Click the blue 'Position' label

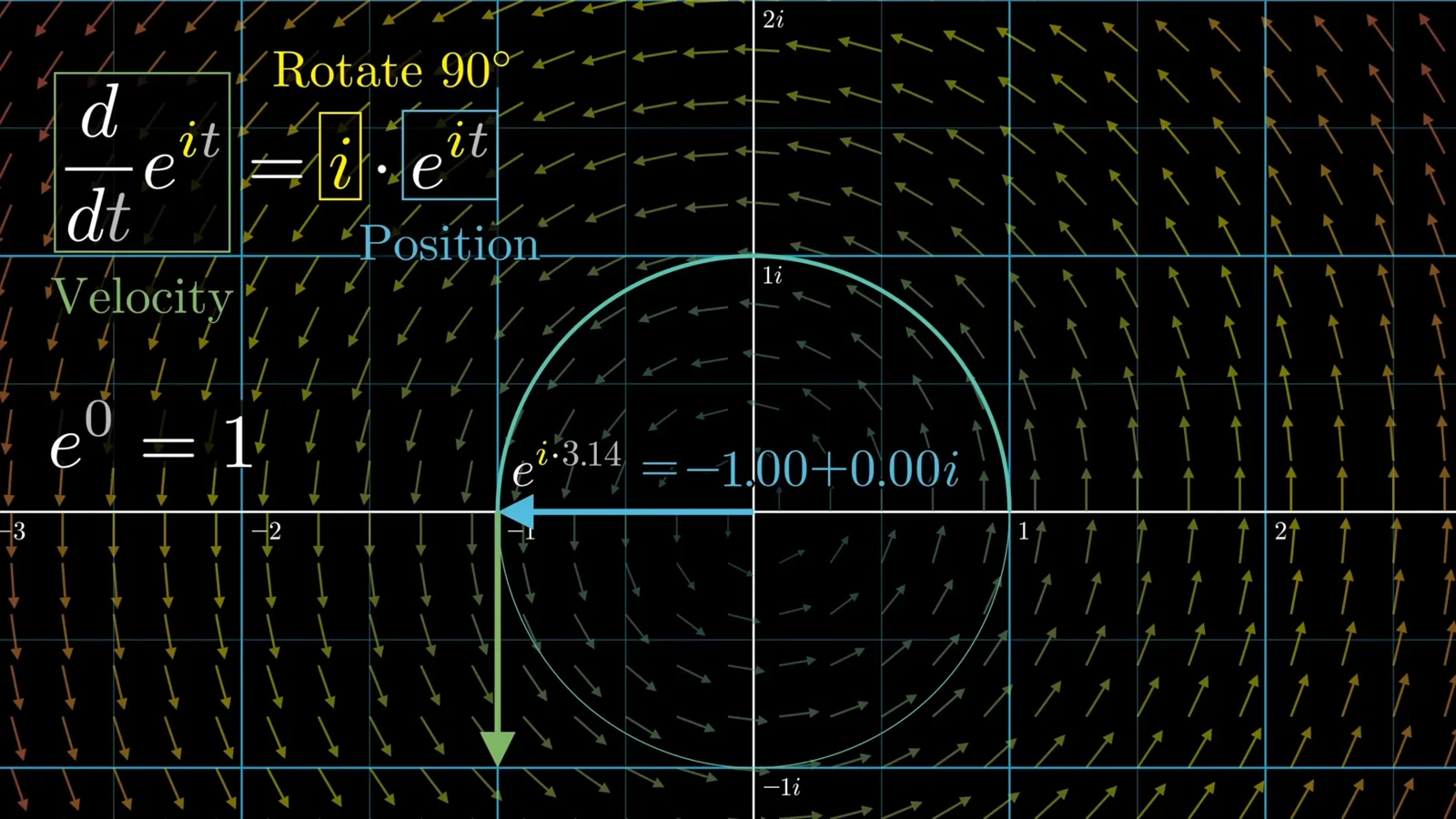click(x=450, y=243)
